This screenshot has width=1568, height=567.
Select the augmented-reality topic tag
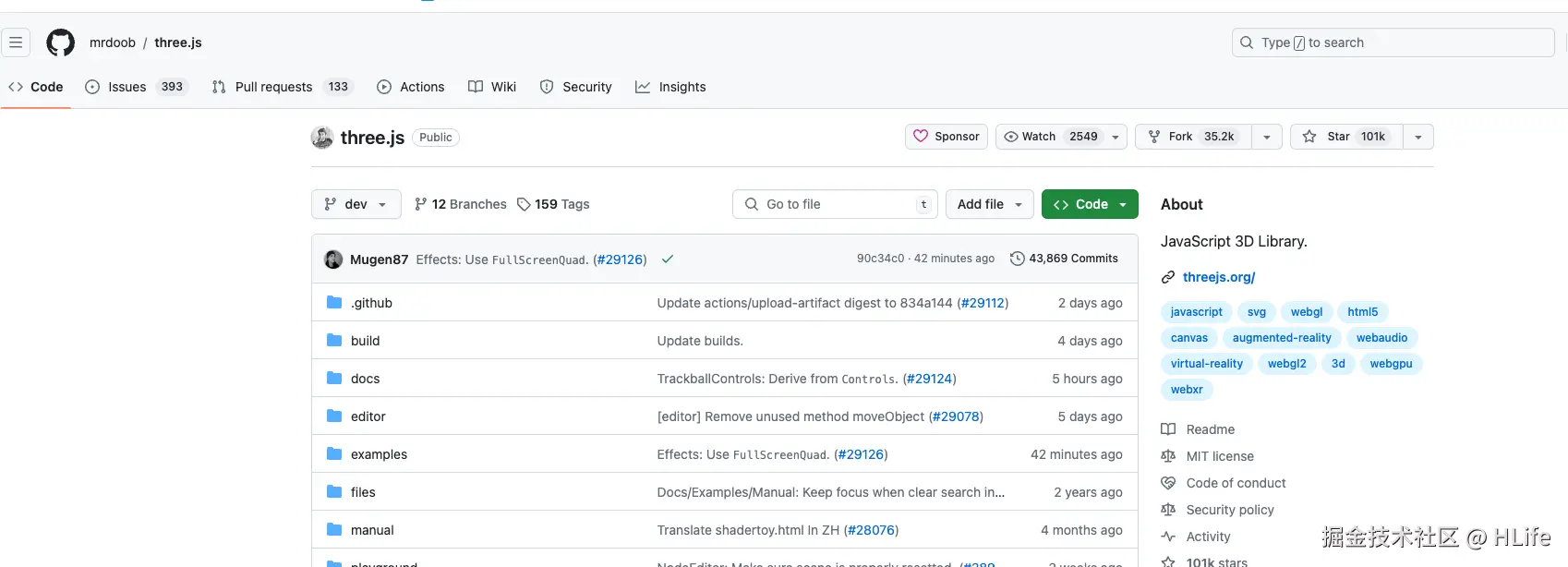(1282, 338)
